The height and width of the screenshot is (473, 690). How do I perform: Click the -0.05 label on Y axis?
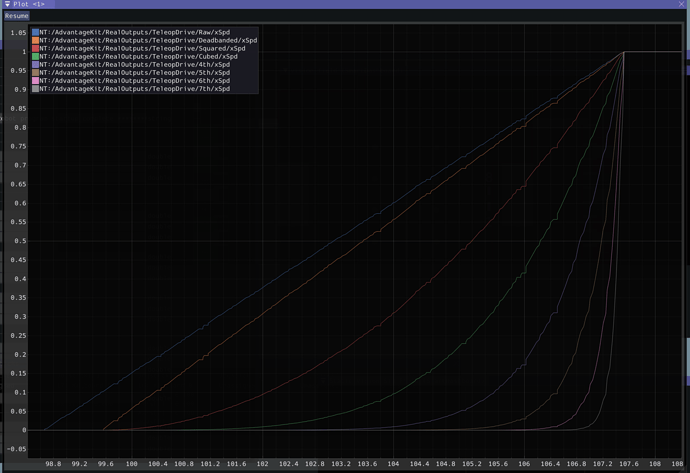pos(17,449)
